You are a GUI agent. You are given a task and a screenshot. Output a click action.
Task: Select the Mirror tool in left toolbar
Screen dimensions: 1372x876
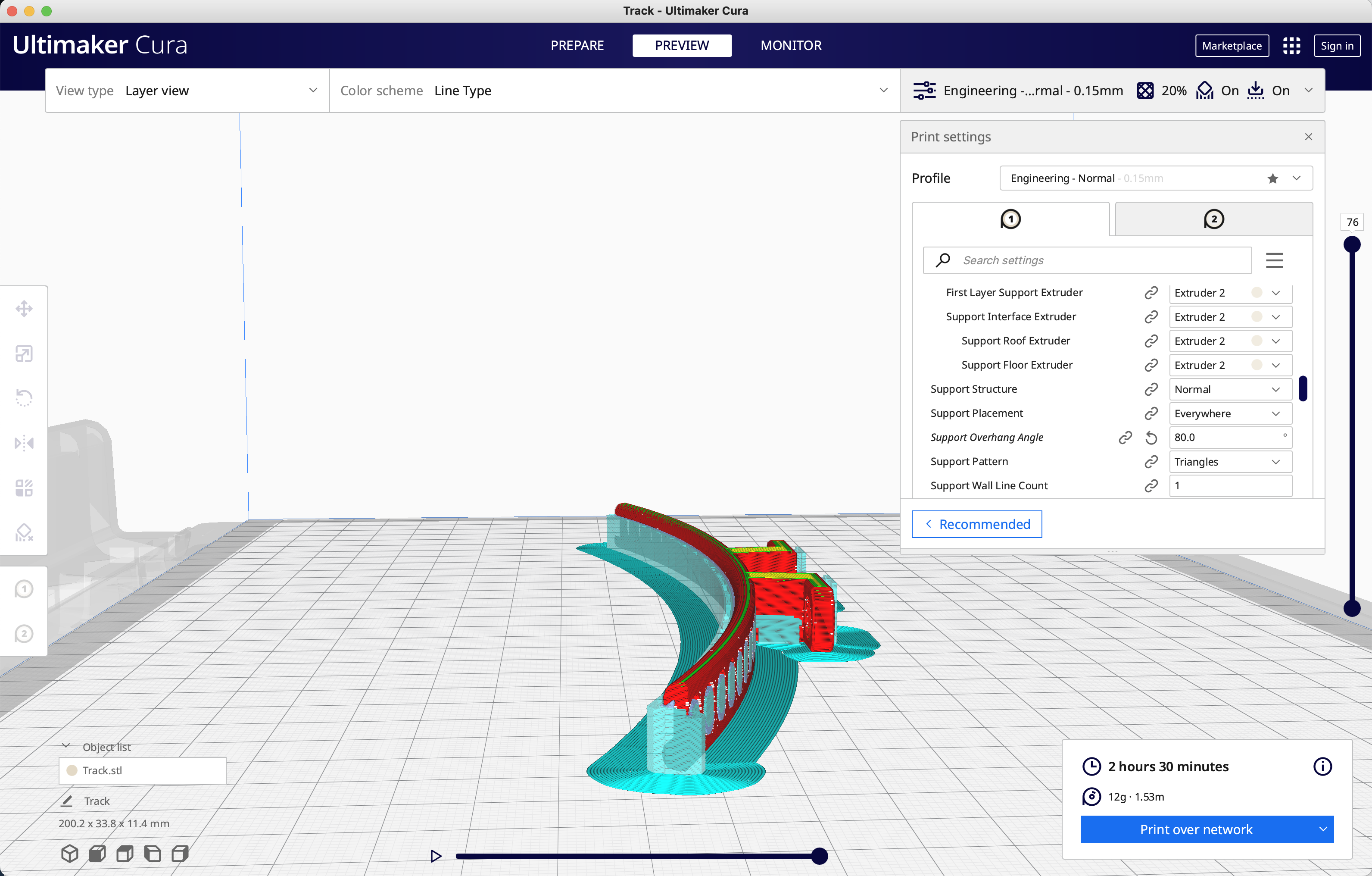[24, 443]
